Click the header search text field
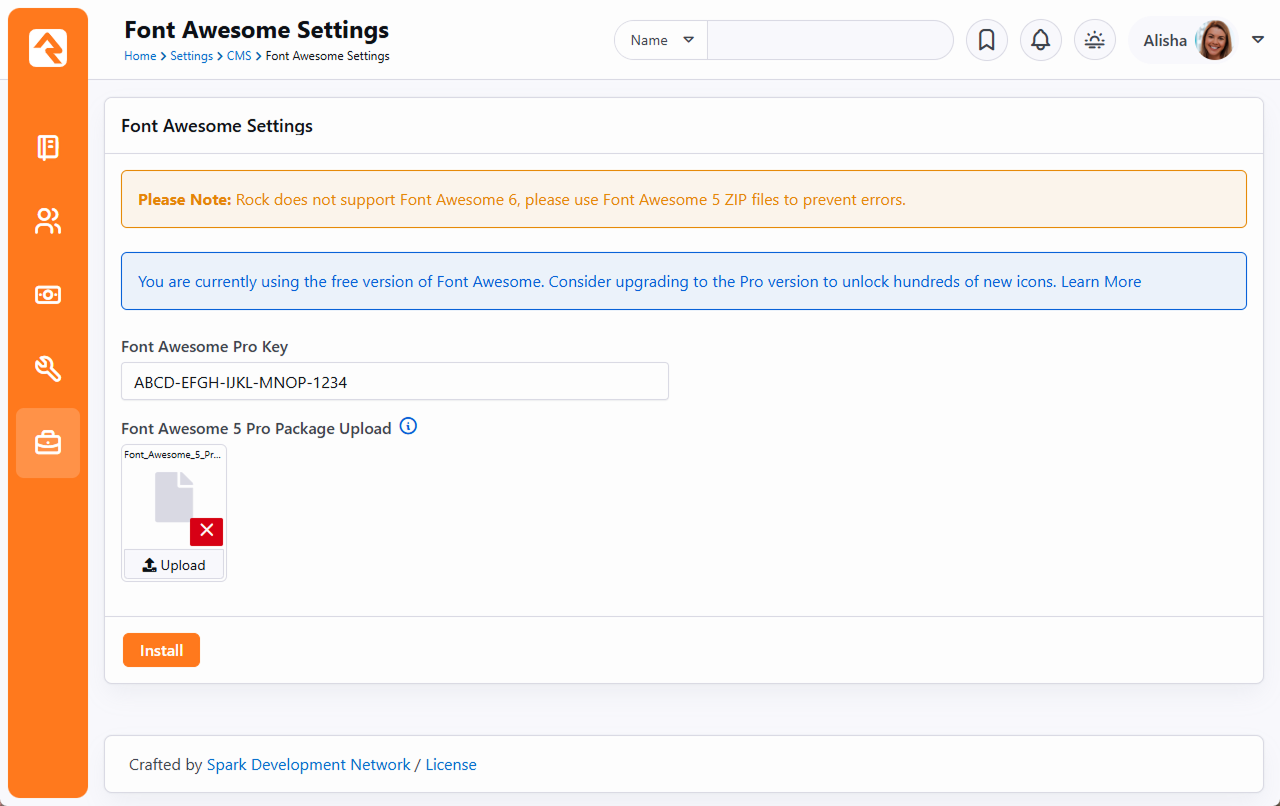Viewport: 1280px width, 806px height. pos(830,40)
